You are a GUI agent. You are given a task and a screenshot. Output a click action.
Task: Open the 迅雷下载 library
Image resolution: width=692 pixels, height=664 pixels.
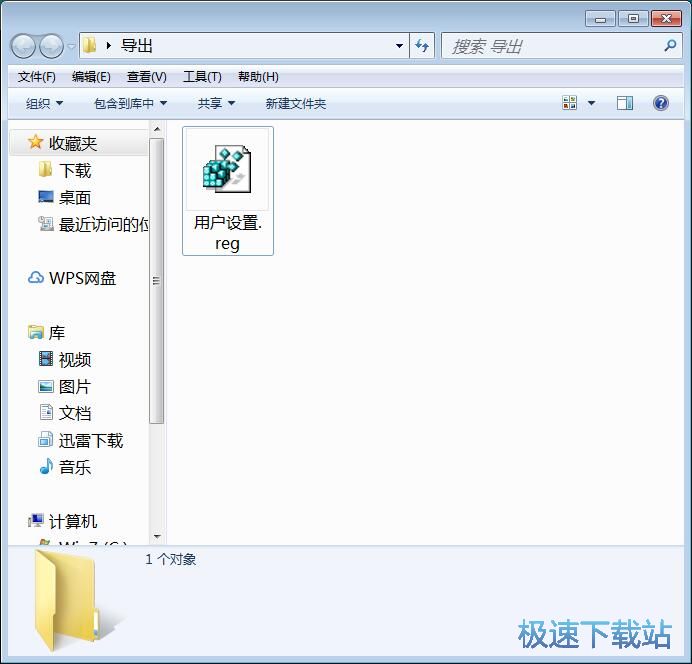click(x=91, y=441)
